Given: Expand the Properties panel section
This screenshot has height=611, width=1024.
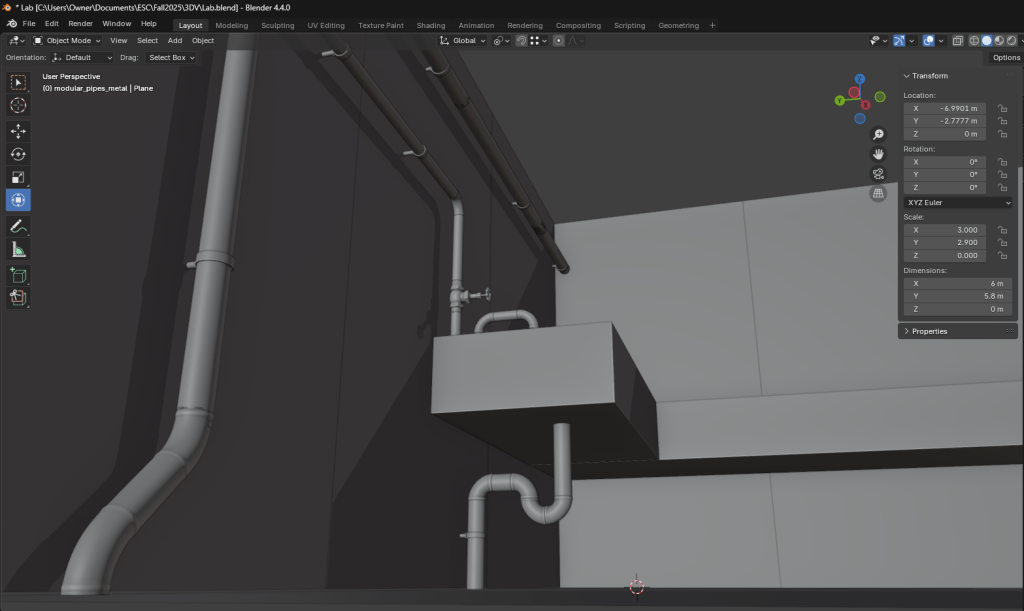Looking at the screenshot, I should point(929,331).
